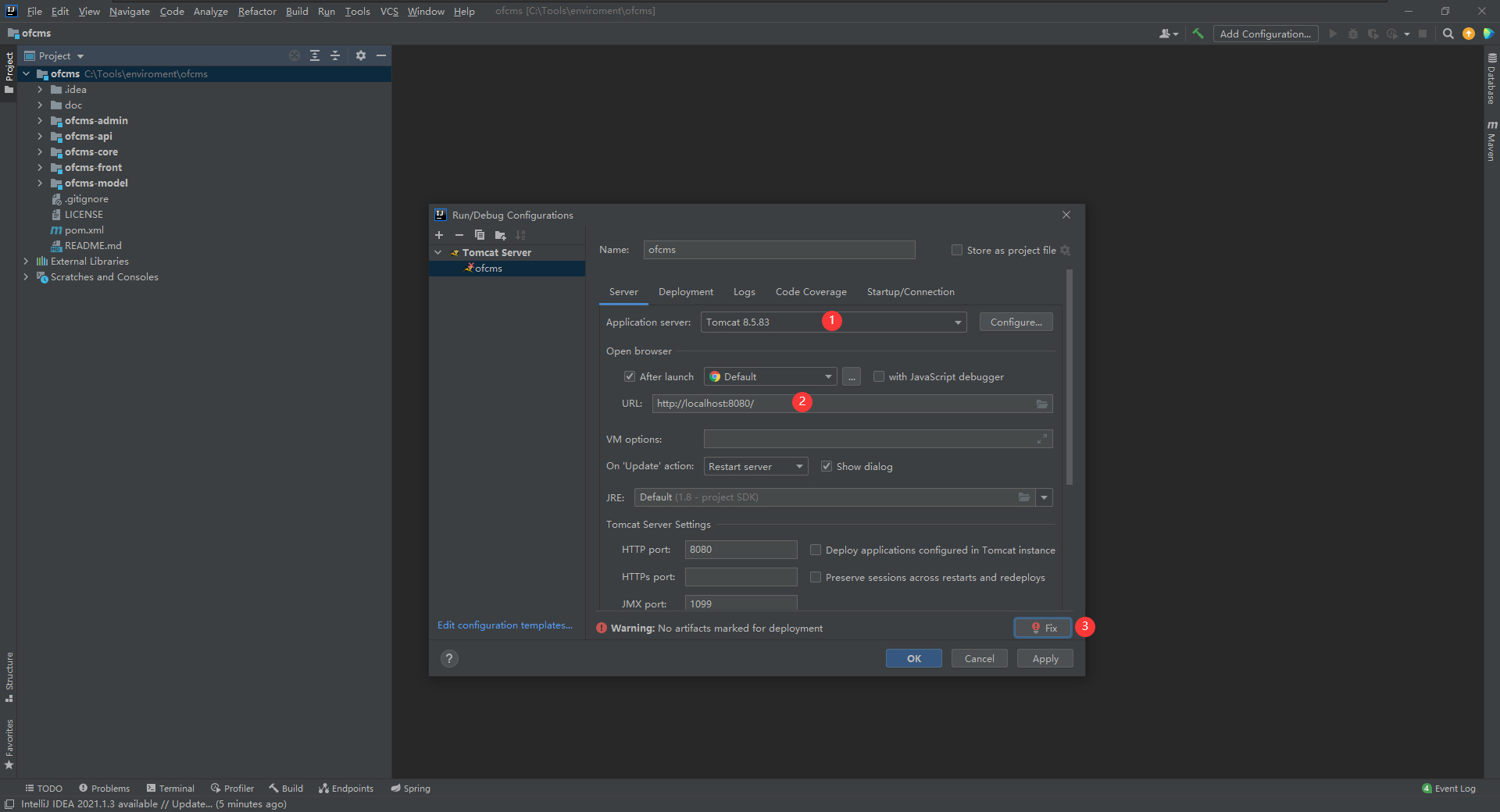Switch to the Startup/Connection tab
Image resolution: width=1500 pixels, height=812 pixels.
click(x=911, y=292)
